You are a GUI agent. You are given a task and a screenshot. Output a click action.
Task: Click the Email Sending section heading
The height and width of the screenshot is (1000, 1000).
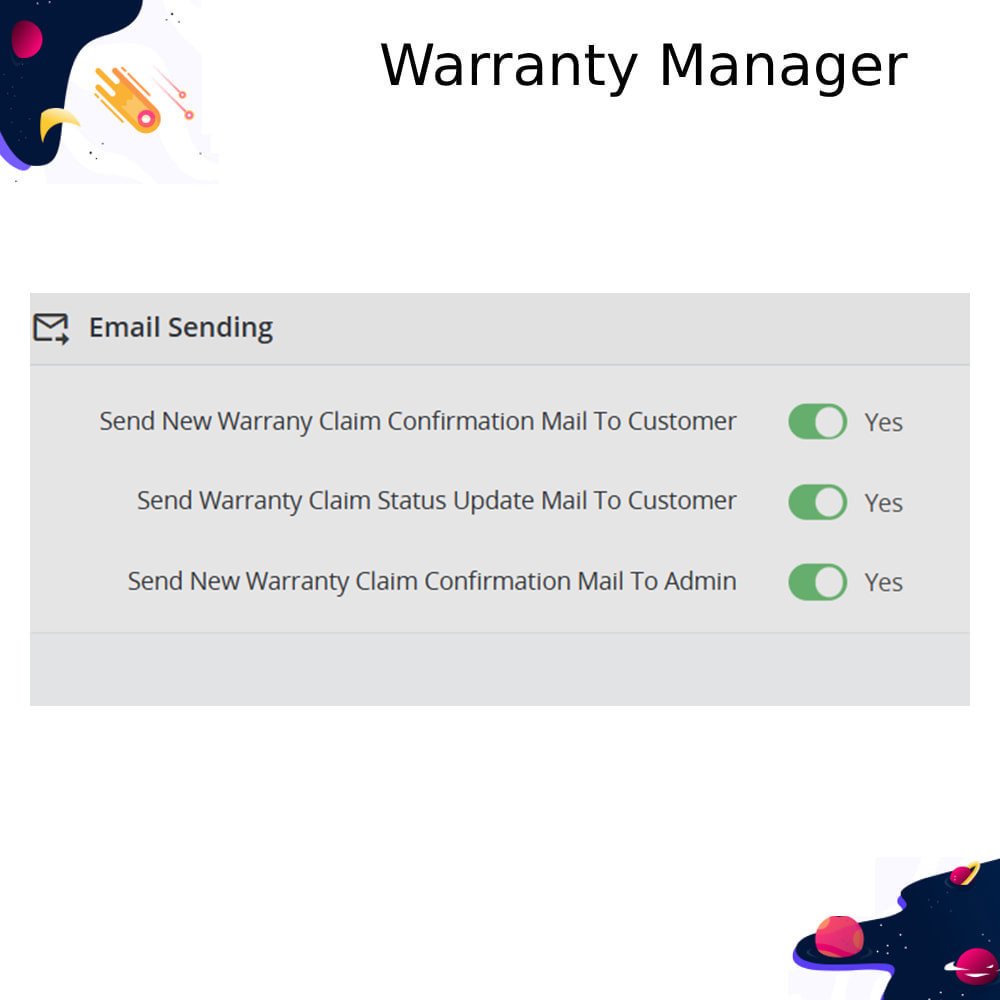(181, 328)
